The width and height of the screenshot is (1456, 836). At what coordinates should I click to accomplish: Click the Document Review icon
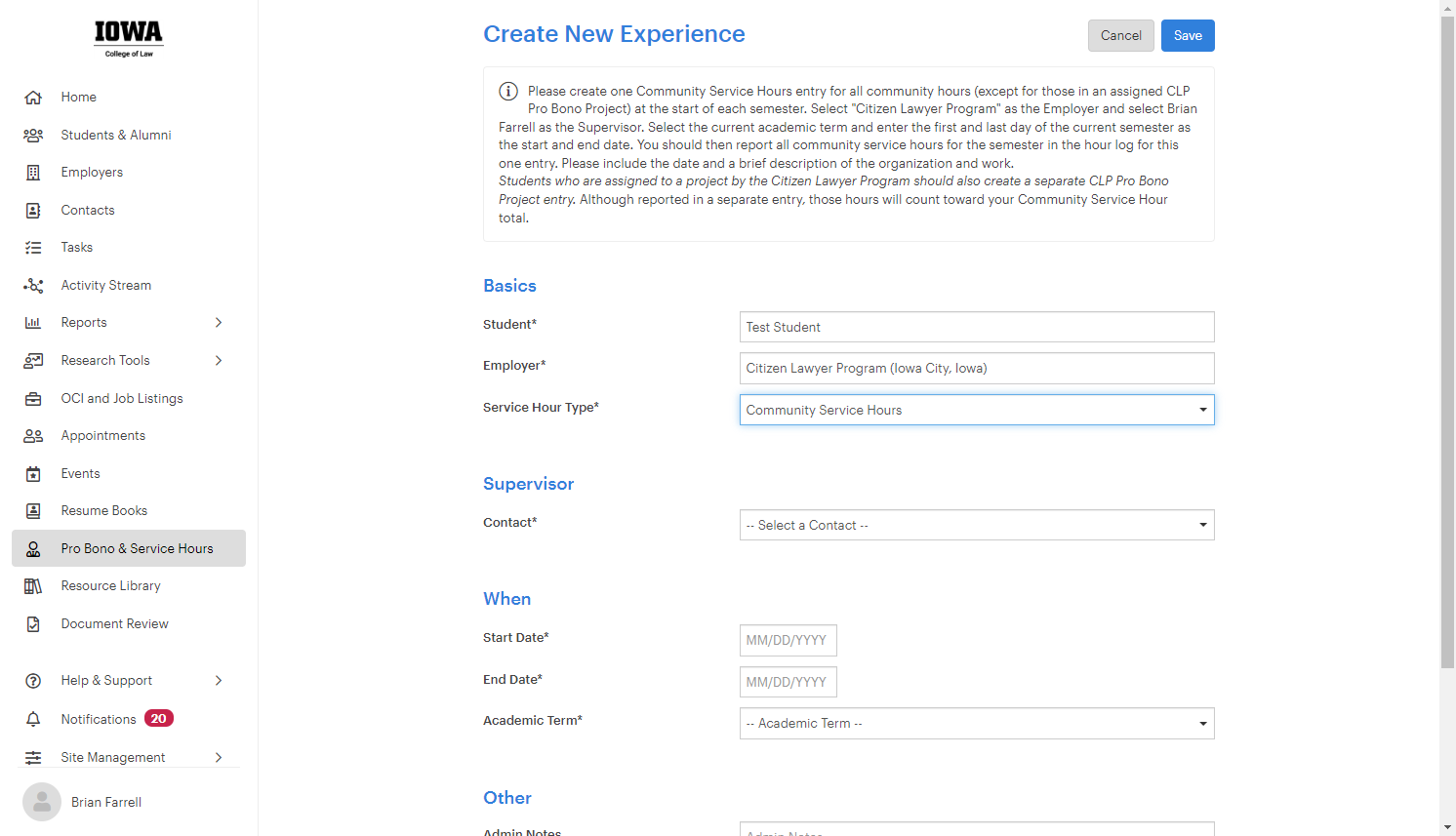click(x=33, y=624)
